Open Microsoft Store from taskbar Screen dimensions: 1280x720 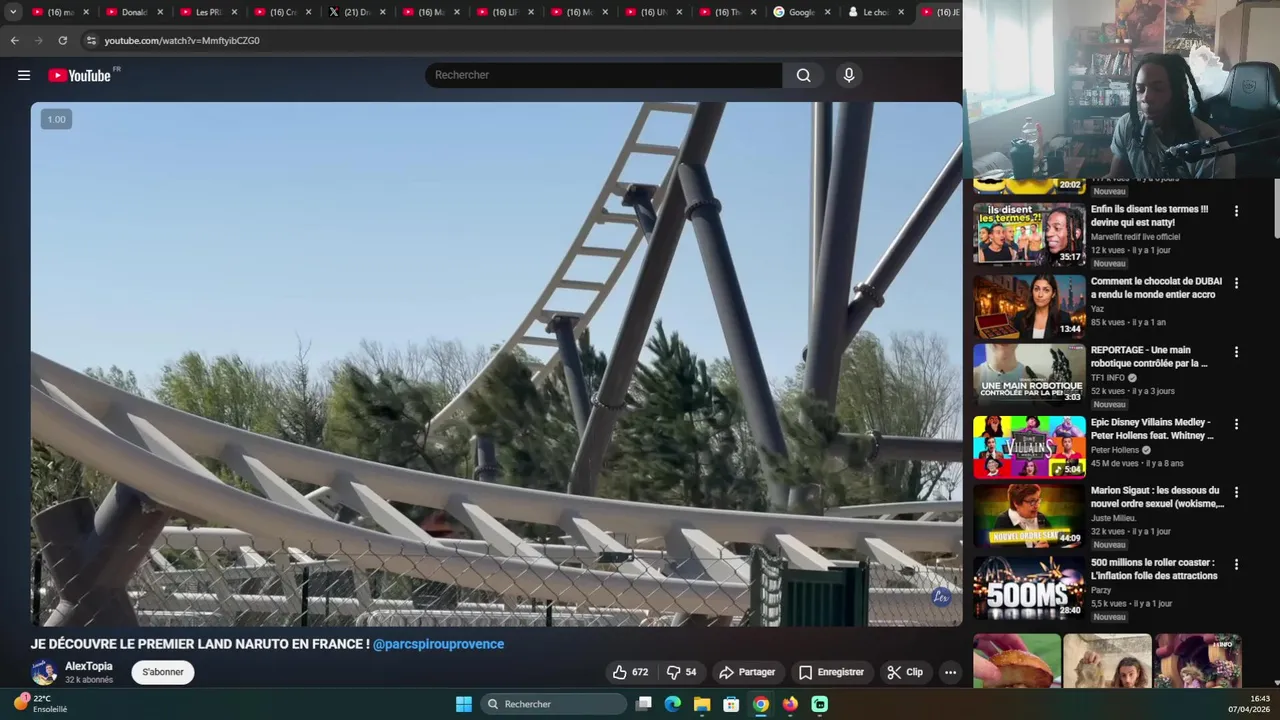pos(731,704)
